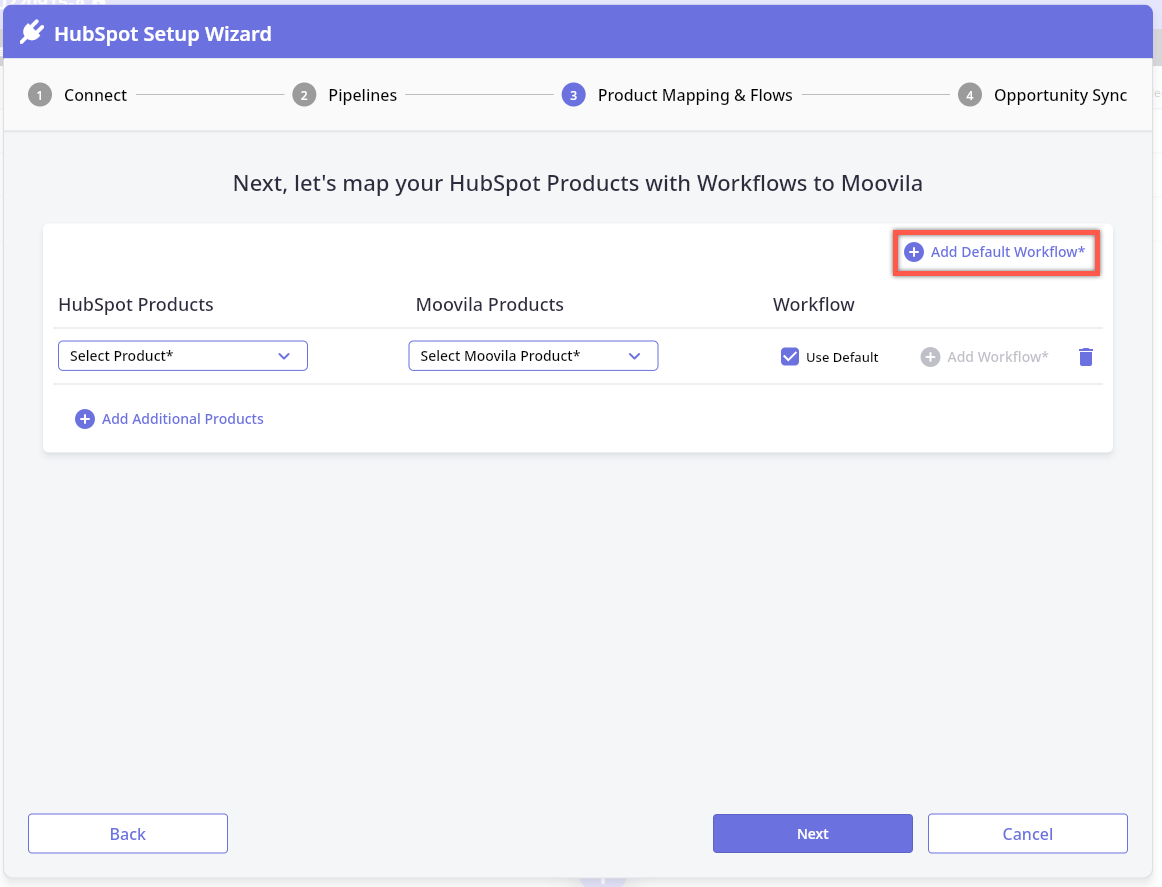Click the trash icon to delete product row

click(x=1086, y=357)
